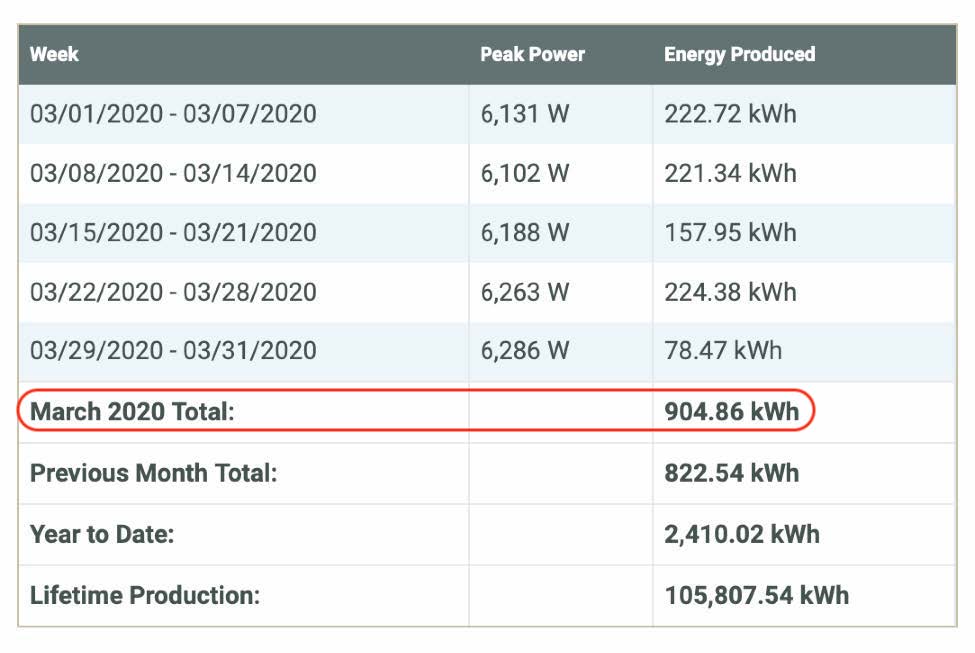Click peak power value 6,102 W
The image size is (975, 653).
[x=525, y=173]
